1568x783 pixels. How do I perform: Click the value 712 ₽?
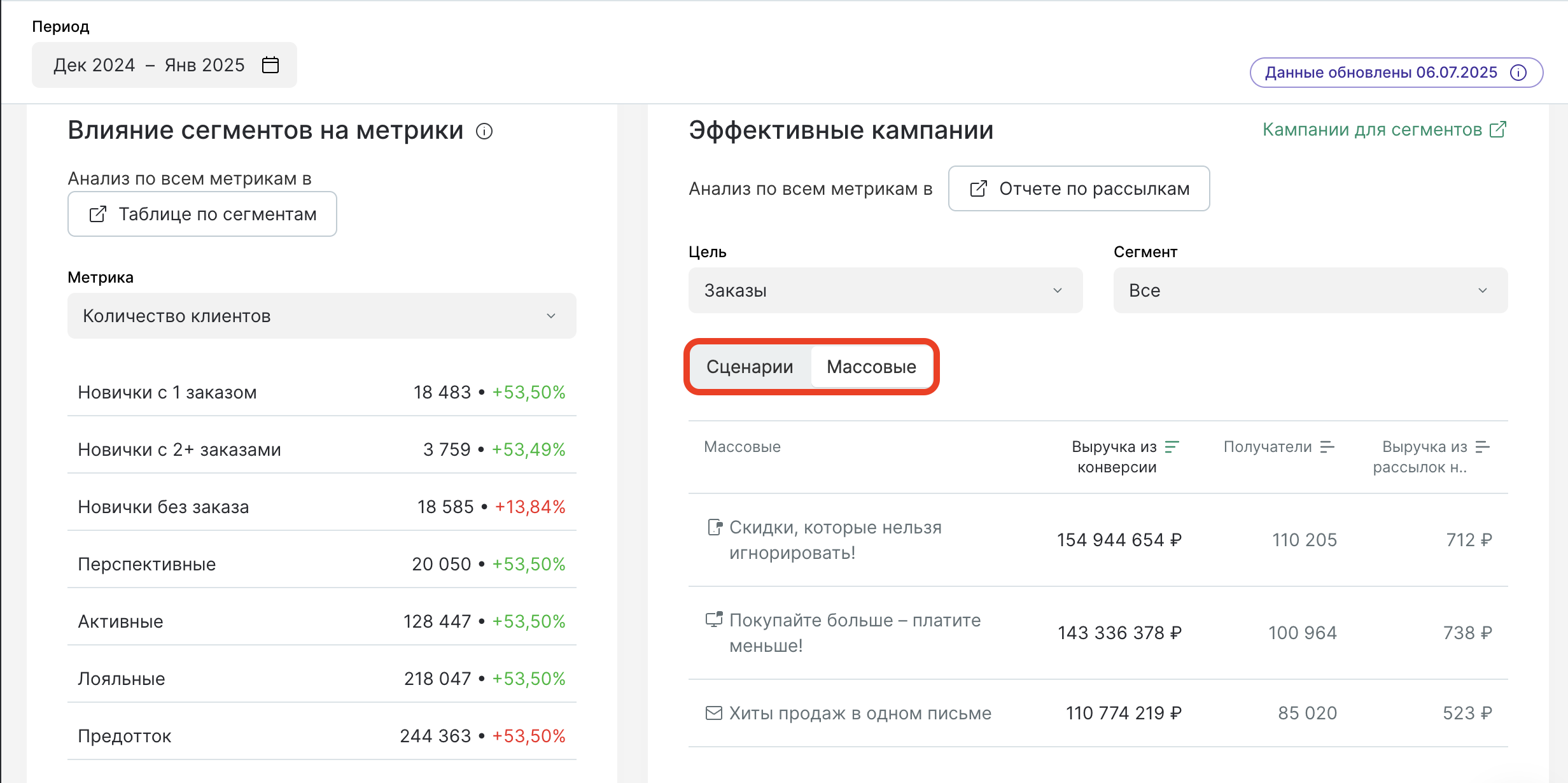click(1469, 540)
